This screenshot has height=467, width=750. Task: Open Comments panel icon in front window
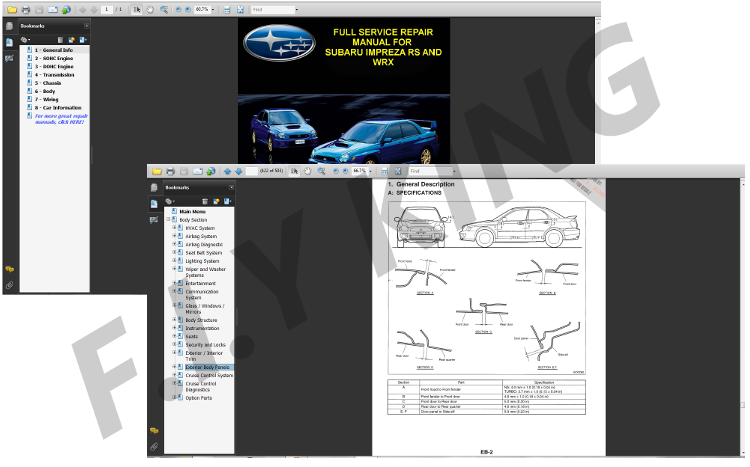click(x=154, y=431)
